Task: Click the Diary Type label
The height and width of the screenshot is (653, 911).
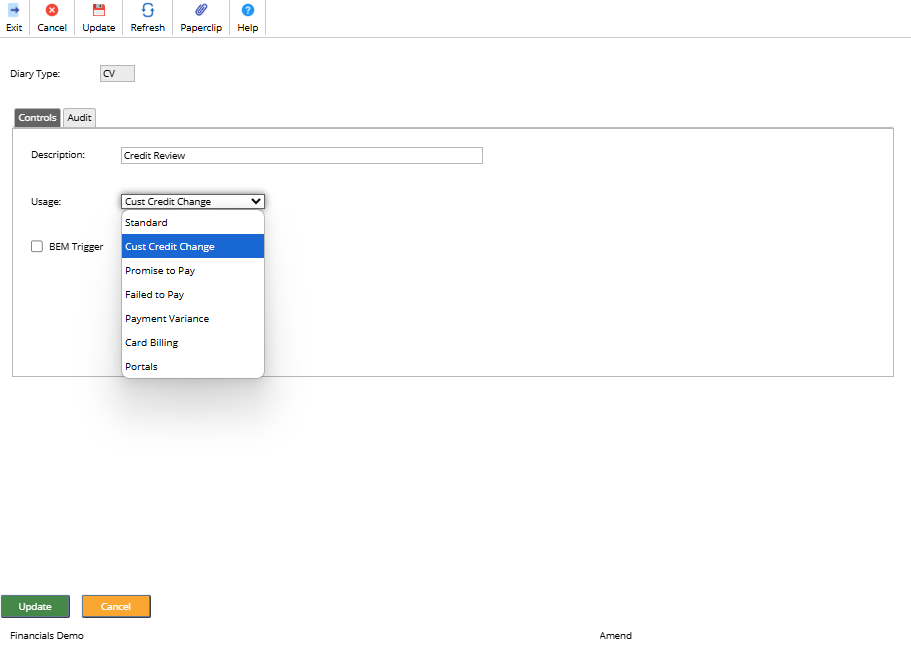Action: (35, 74)
